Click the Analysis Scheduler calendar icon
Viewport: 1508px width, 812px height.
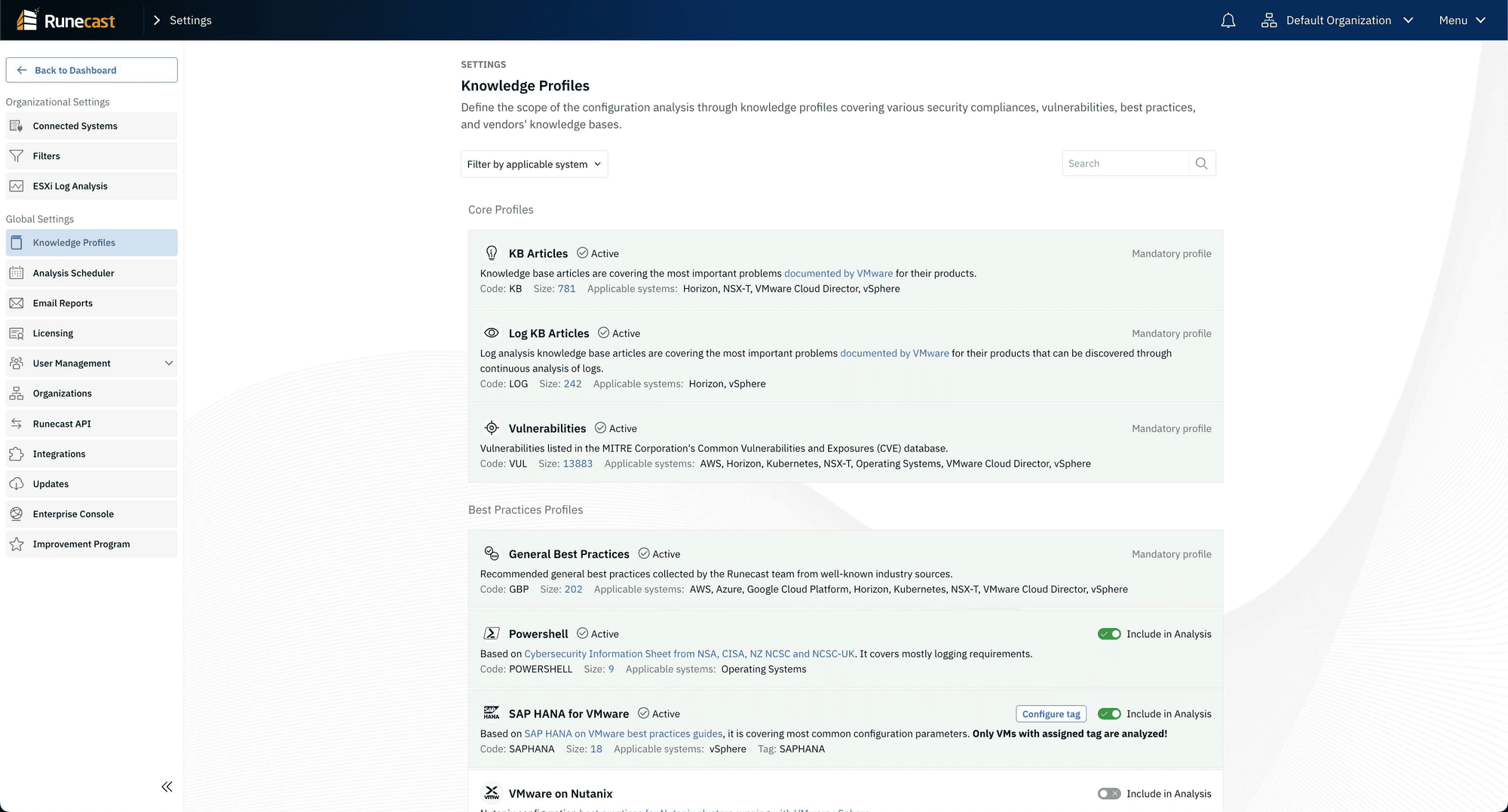(x=17, y=273)
